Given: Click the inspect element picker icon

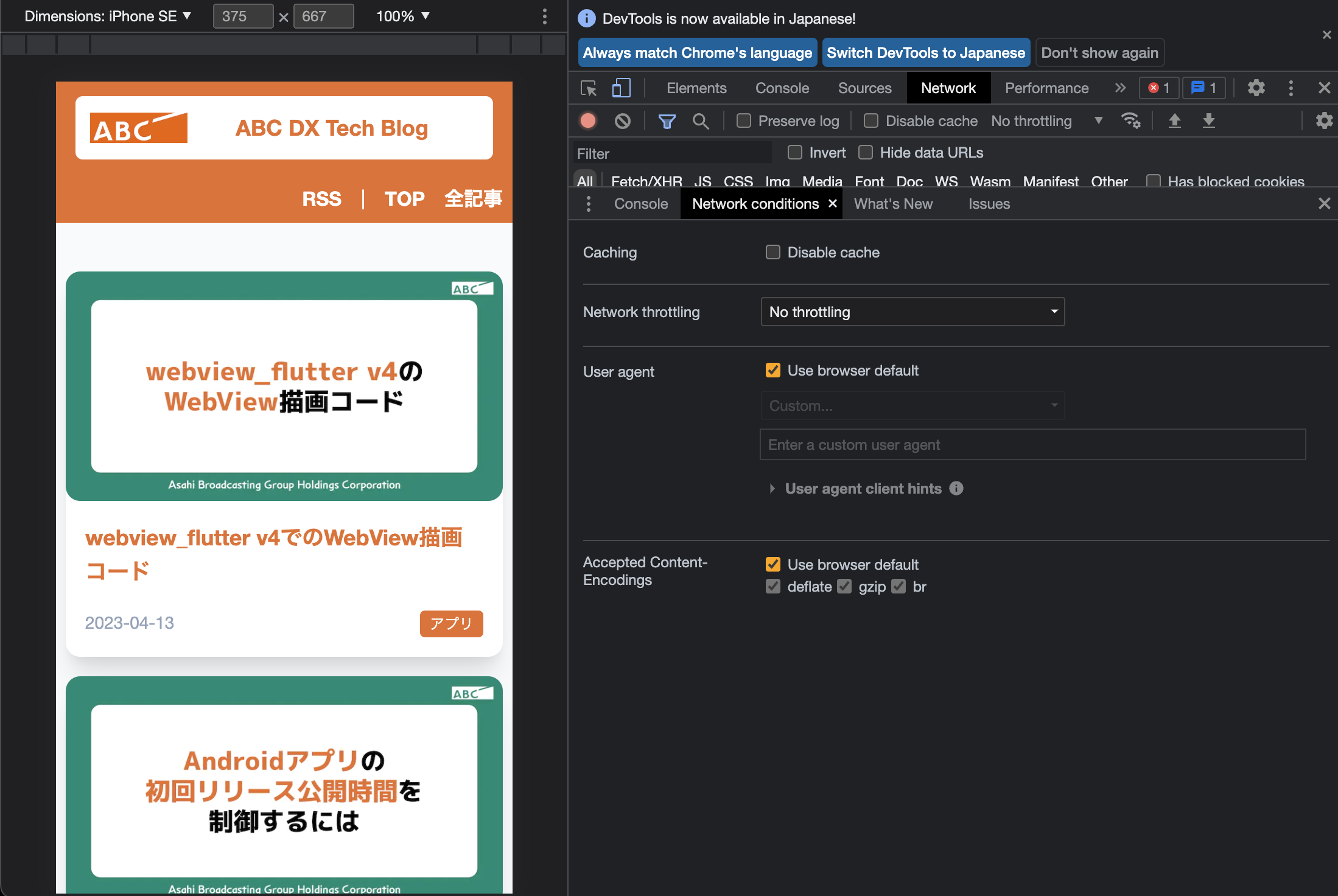Looking at the screenshot, I should [x=589, y=88].
